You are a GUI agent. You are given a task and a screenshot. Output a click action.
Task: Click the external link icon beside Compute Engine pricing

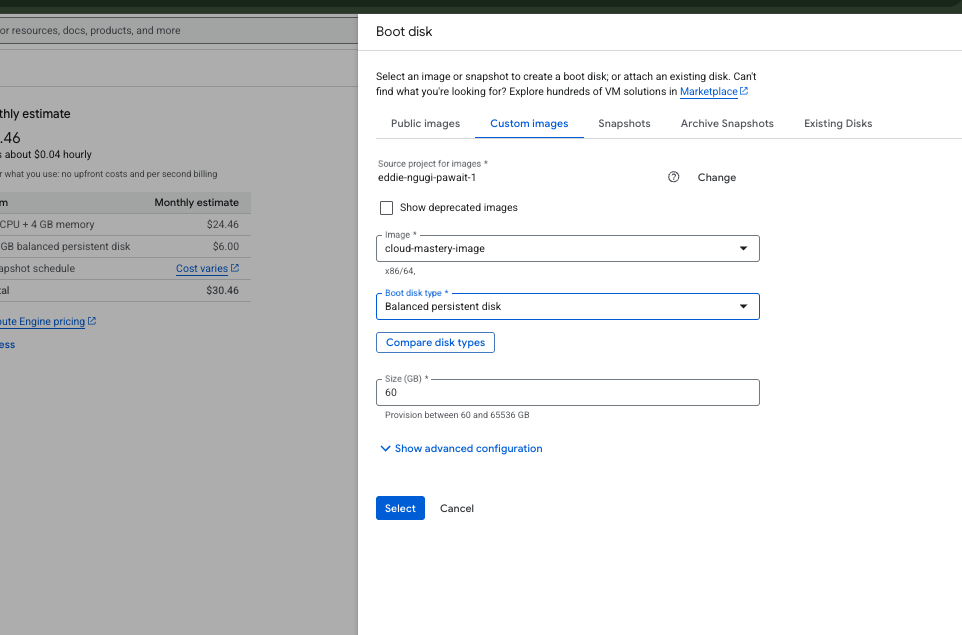(92, 321)
